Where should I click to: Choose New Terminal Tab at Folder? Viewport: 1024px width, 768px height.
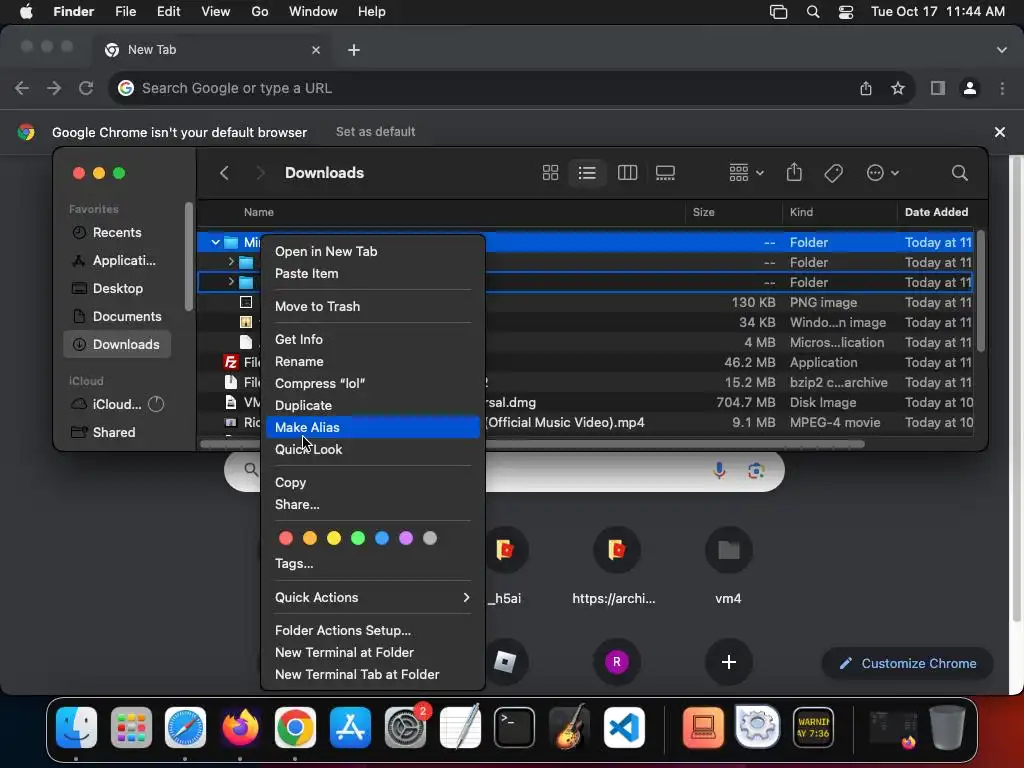[x=372, y=675]
